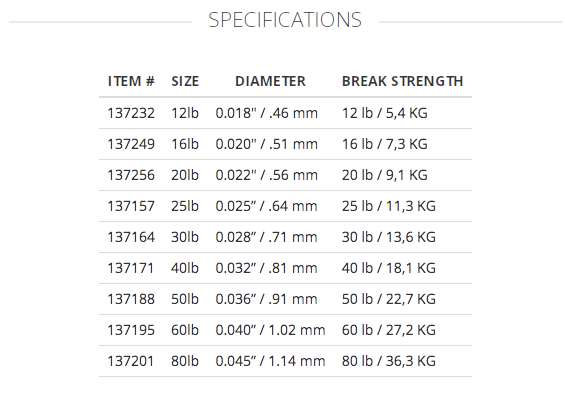Click the 80 lb / 36,3 KG cell
This screenshot has height=393, width=565.
click(x=389, y=361)
